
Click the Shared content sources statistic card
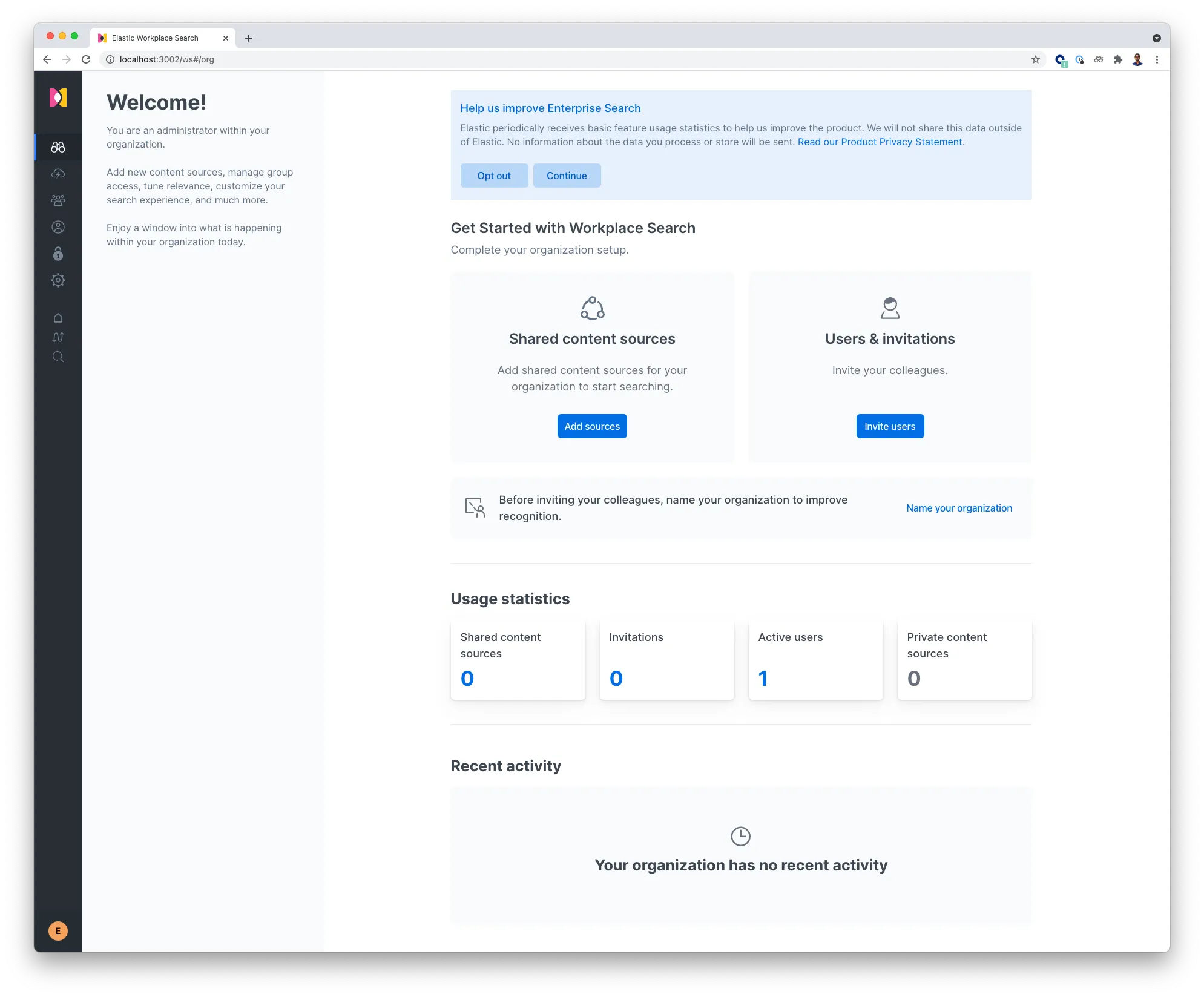tap(518, 660)
